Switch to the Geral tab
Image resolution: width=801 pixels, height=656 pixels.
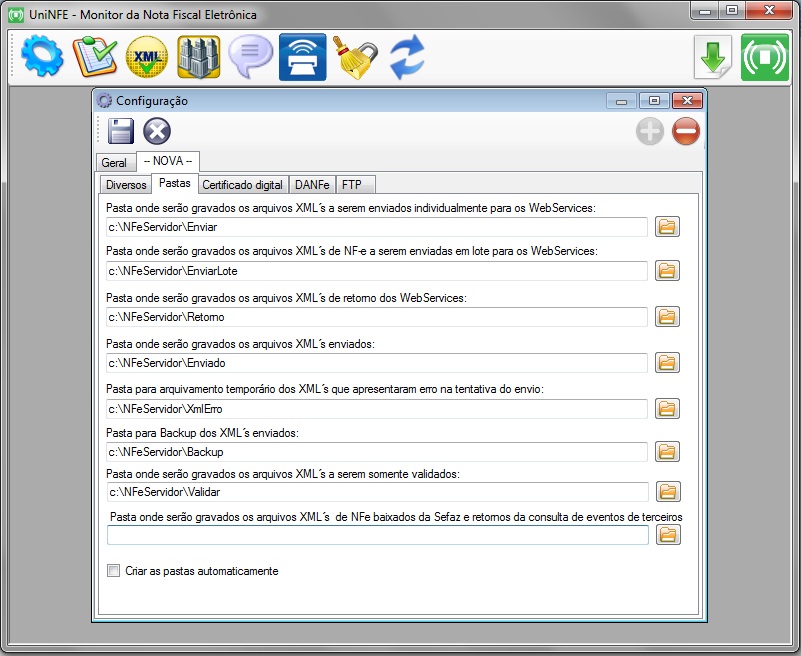tap(114, 162)
